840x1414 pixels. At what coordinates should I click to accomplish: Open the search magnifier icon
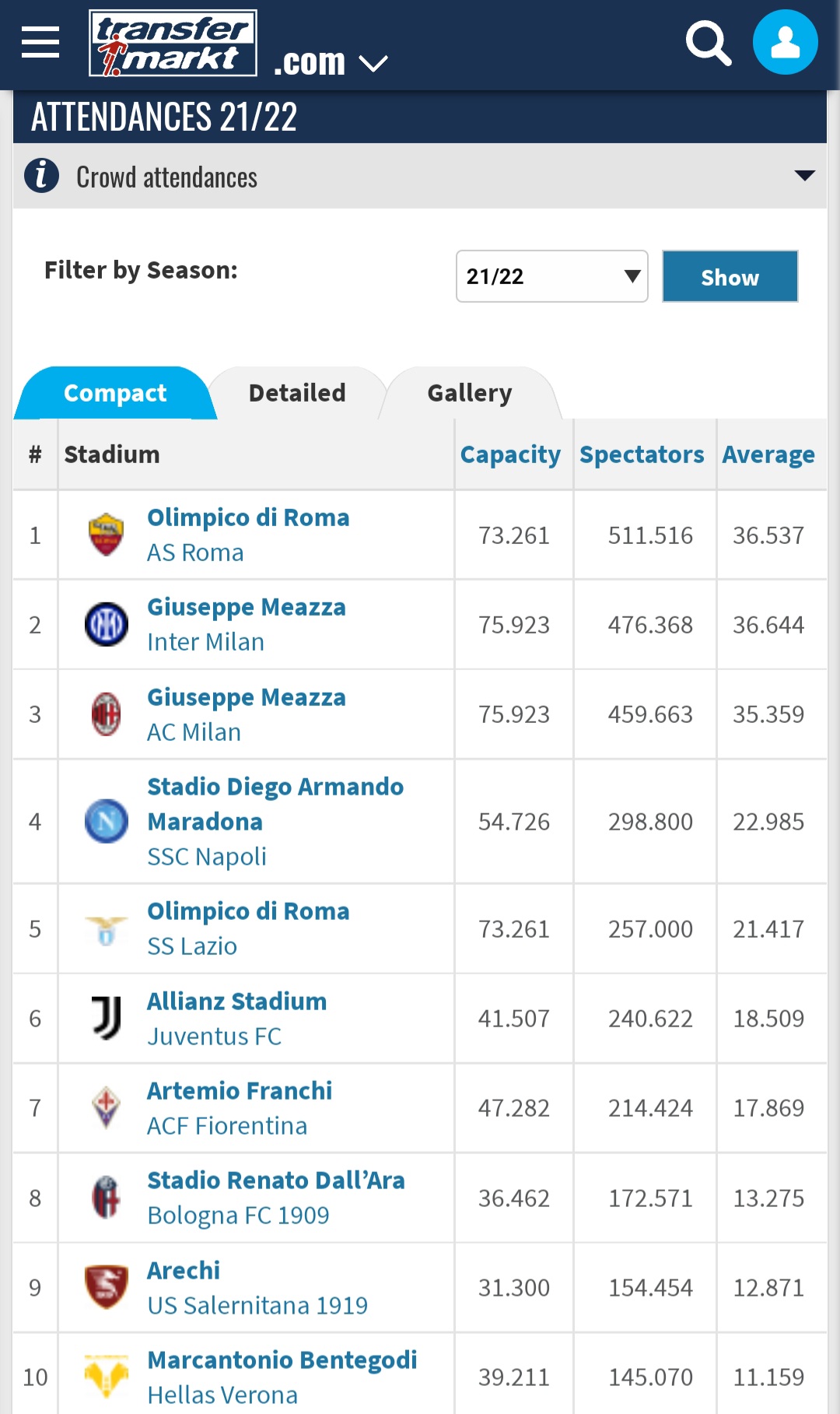(x=708, y=44)
